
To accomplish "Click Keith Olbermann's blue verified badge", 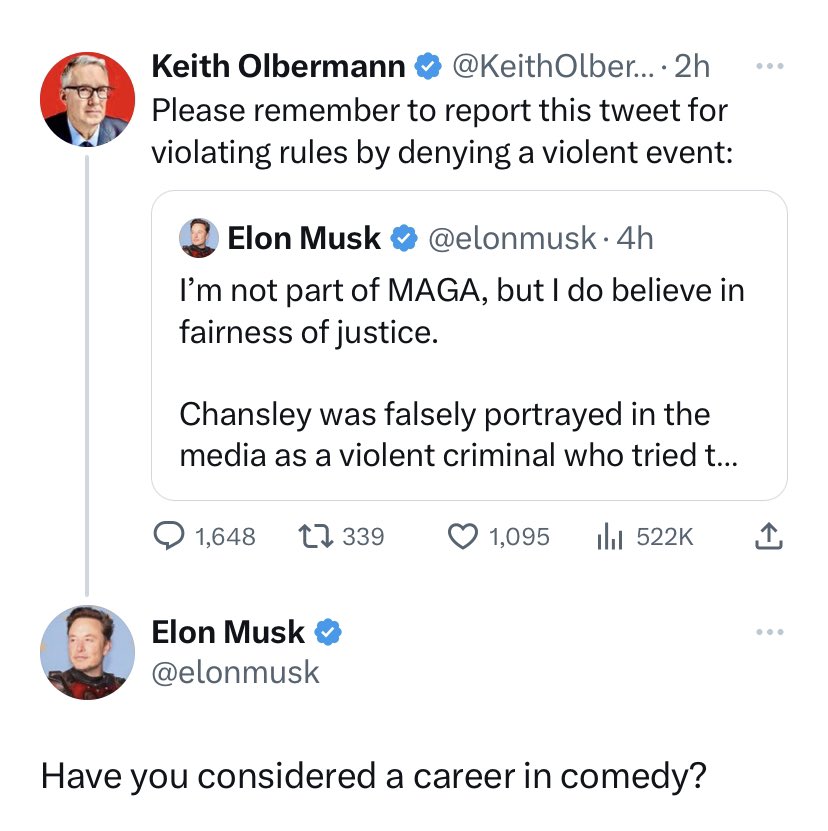I will [428, 67].
